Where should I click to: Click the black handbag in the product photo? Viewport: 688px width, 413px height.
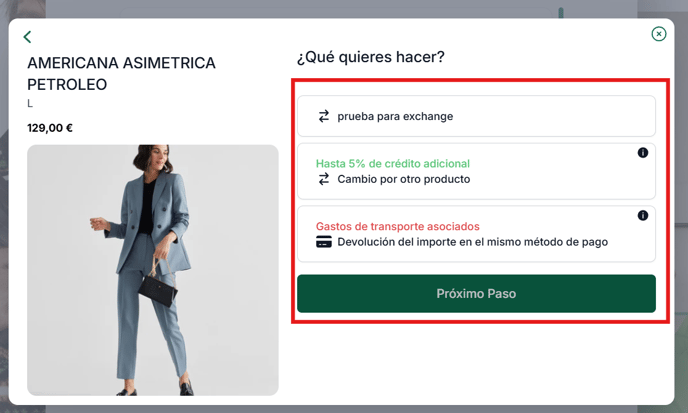tap(158, 290)
